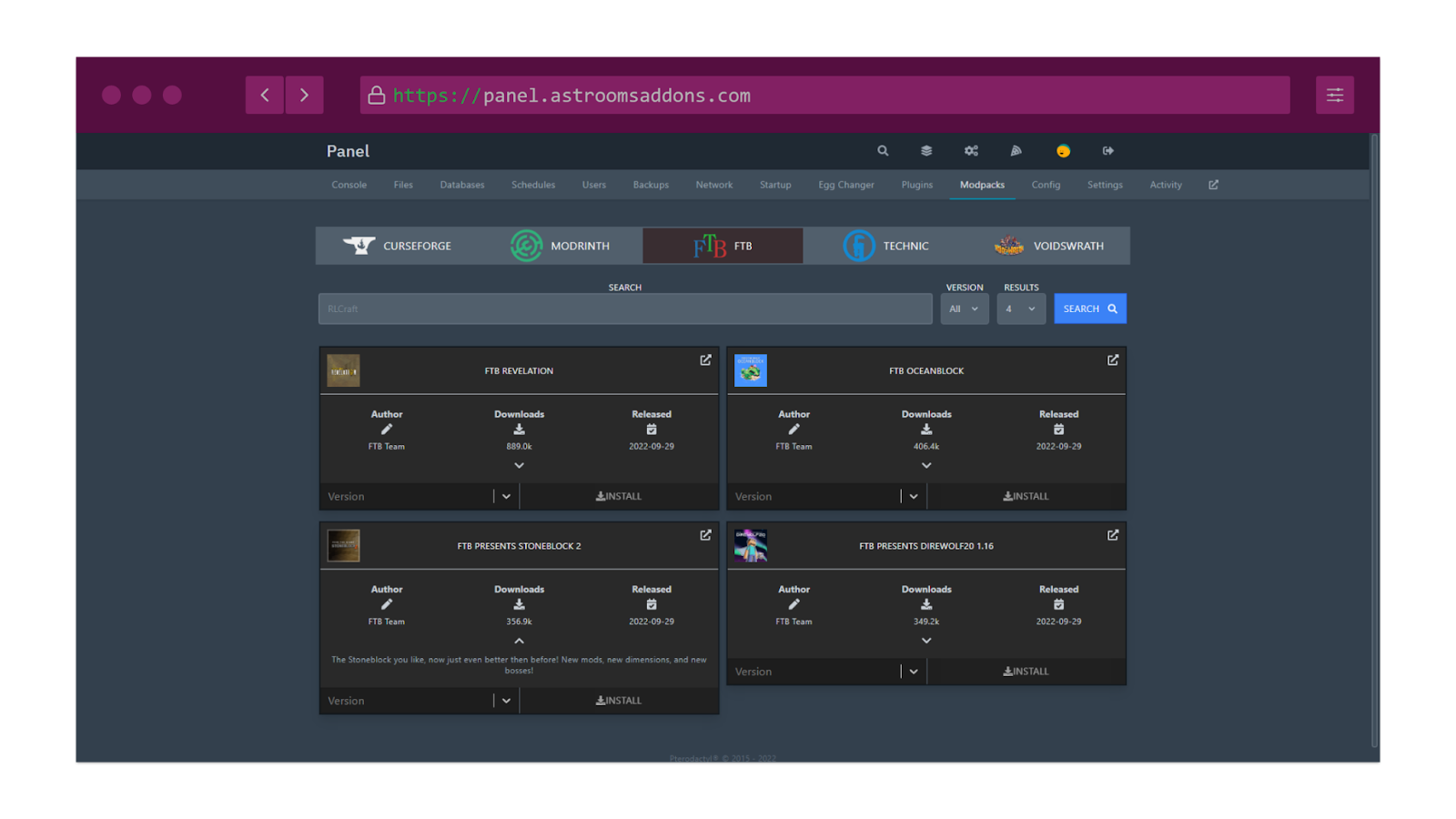Click the blue SEARCH button
Screen dimensions: 1456x819
pos(1090,308)
